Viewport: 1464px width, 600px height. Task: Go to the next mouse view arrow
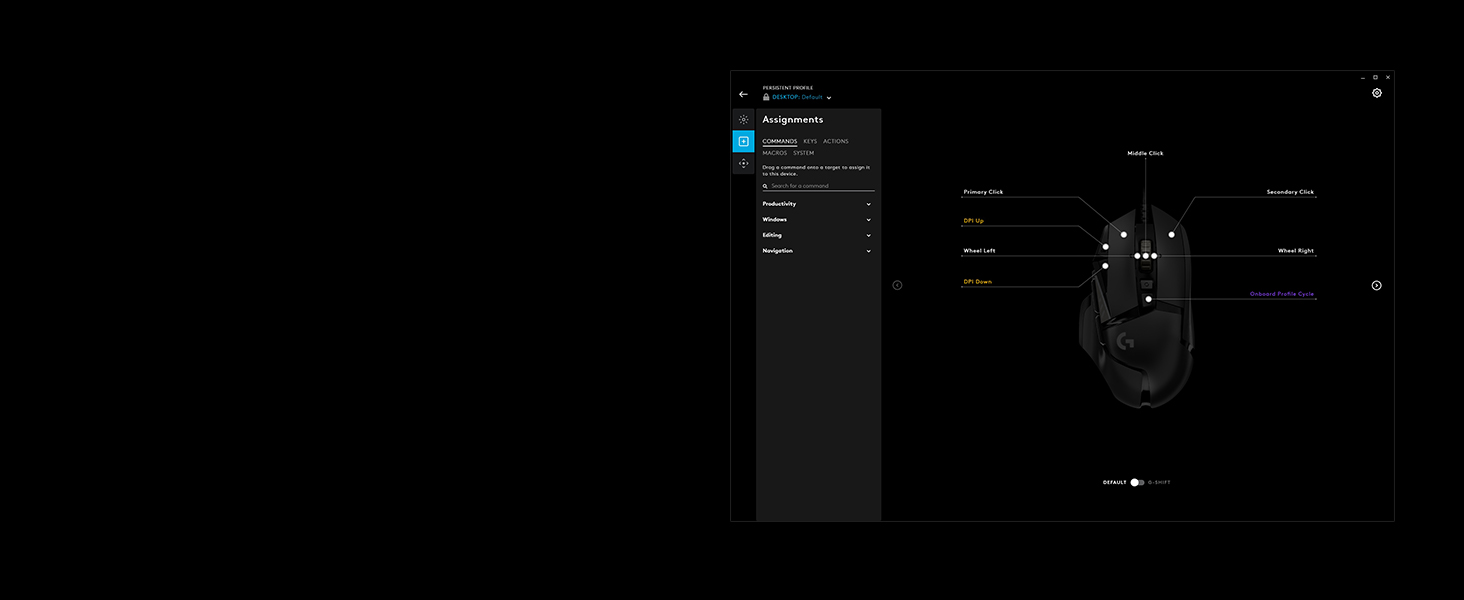pos(1376,285)
